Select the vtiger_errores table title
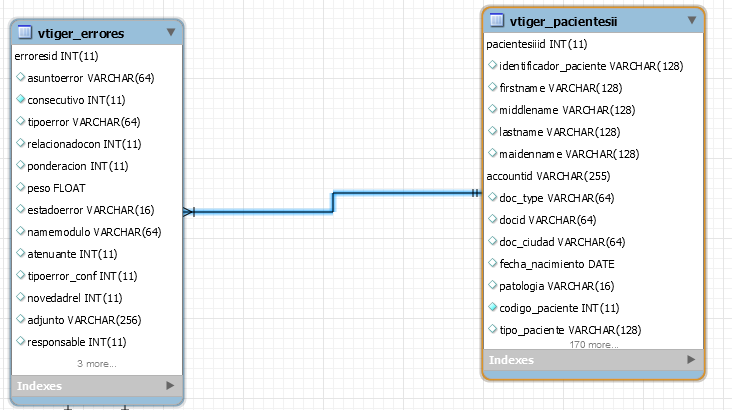Screen dimensions: 732x410 (x=81, y=34)
